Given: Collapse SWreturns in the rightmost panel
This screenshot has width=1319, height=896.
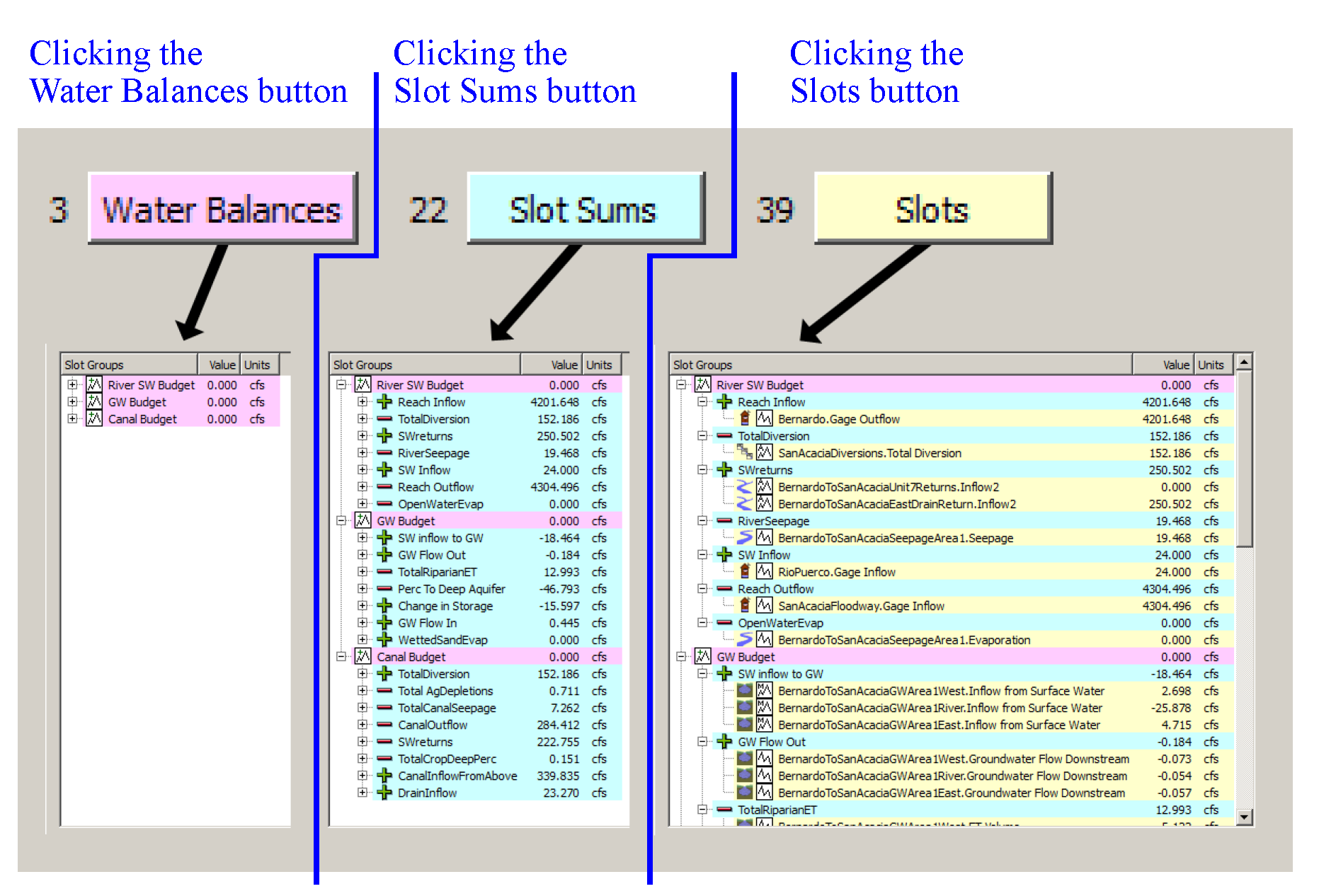Looking at the screenshot, I should click(702, 470).
